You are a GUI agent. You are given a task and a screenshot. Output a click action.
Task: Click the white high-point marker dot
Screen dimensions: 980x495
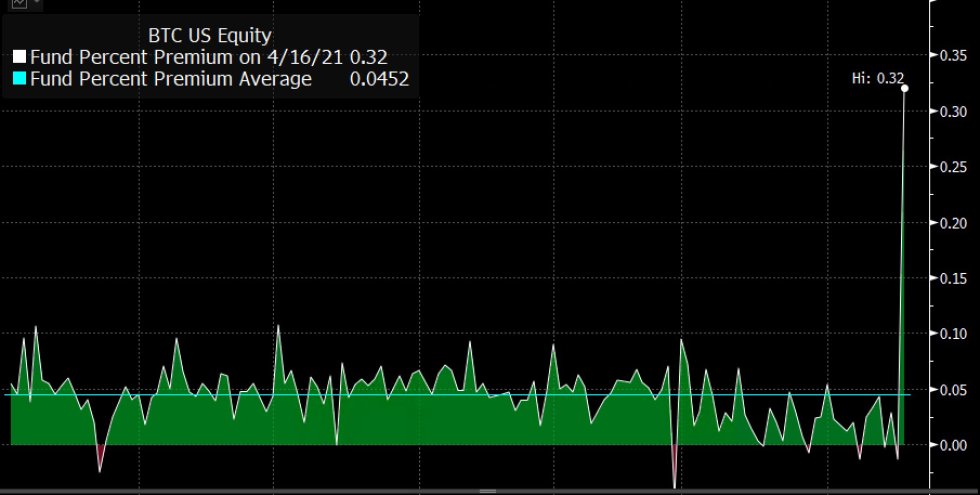click(x=904, y=88)
